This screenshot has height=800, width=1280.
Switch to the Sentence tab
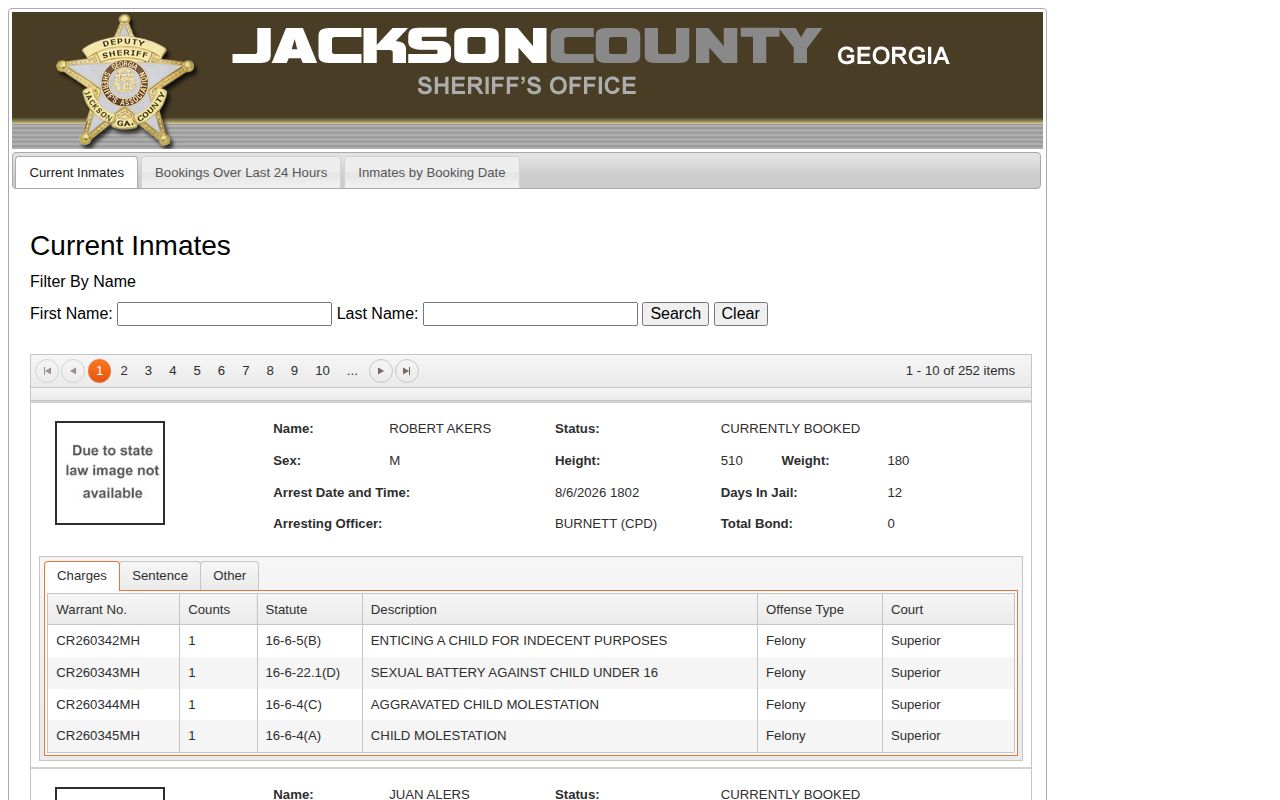click(x=160, y=576)
